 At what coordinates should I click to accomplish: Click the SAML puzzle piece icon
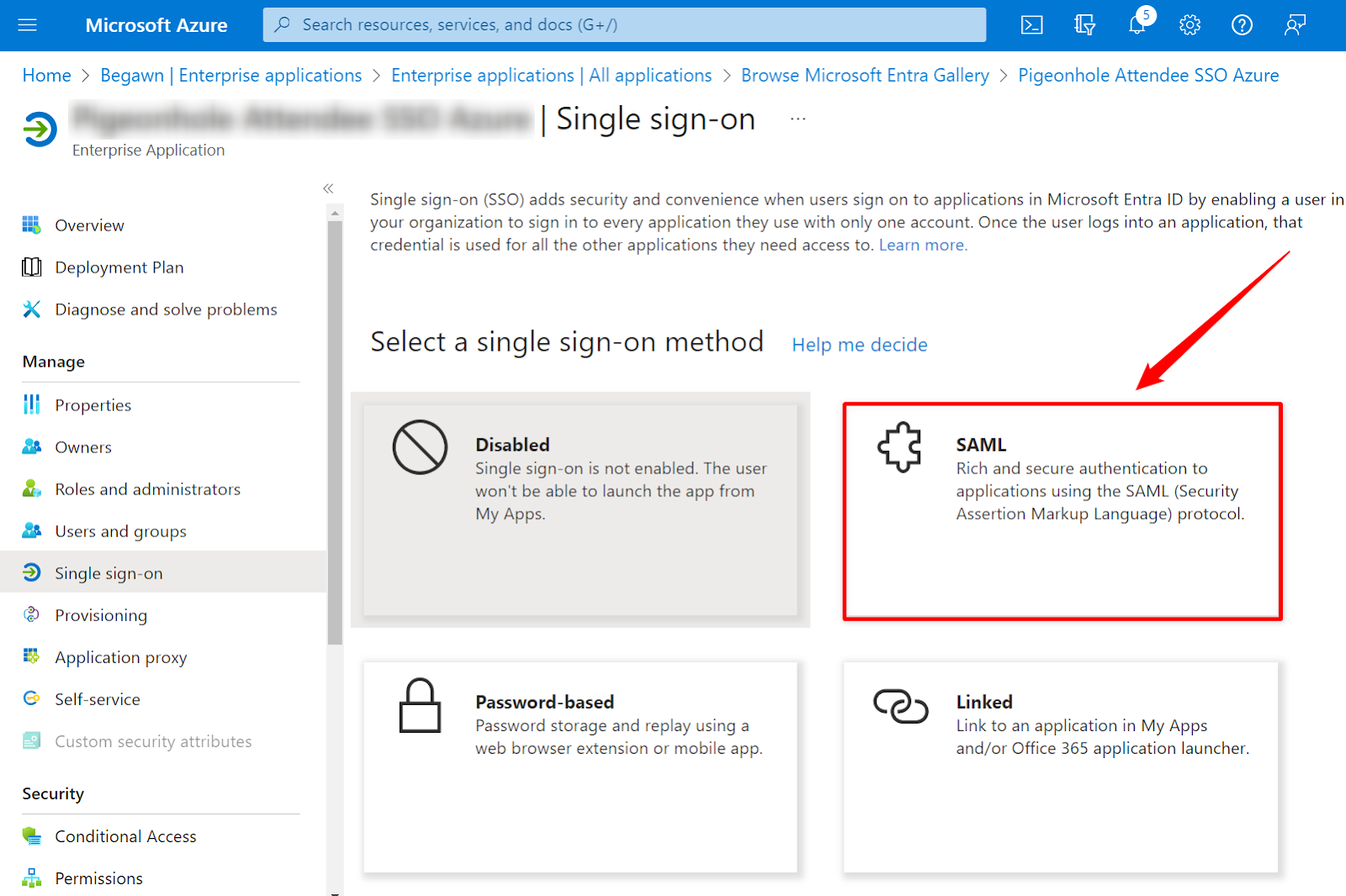click(x=899, y=447)
